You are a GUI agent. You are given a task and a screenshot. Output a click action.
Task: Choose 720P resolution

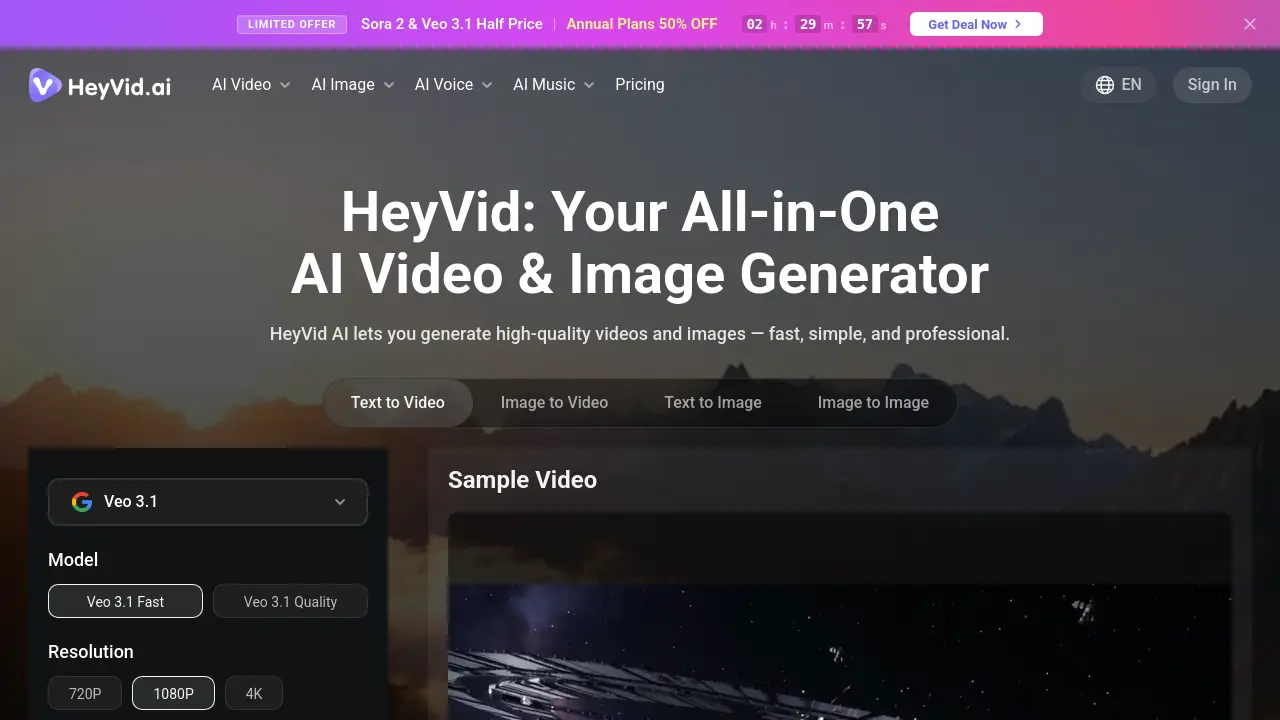tap(85, 693)
